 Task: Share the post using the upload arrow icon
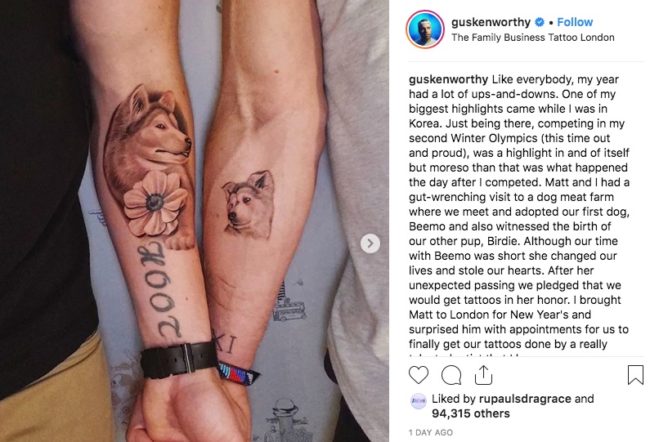[483, 375]
